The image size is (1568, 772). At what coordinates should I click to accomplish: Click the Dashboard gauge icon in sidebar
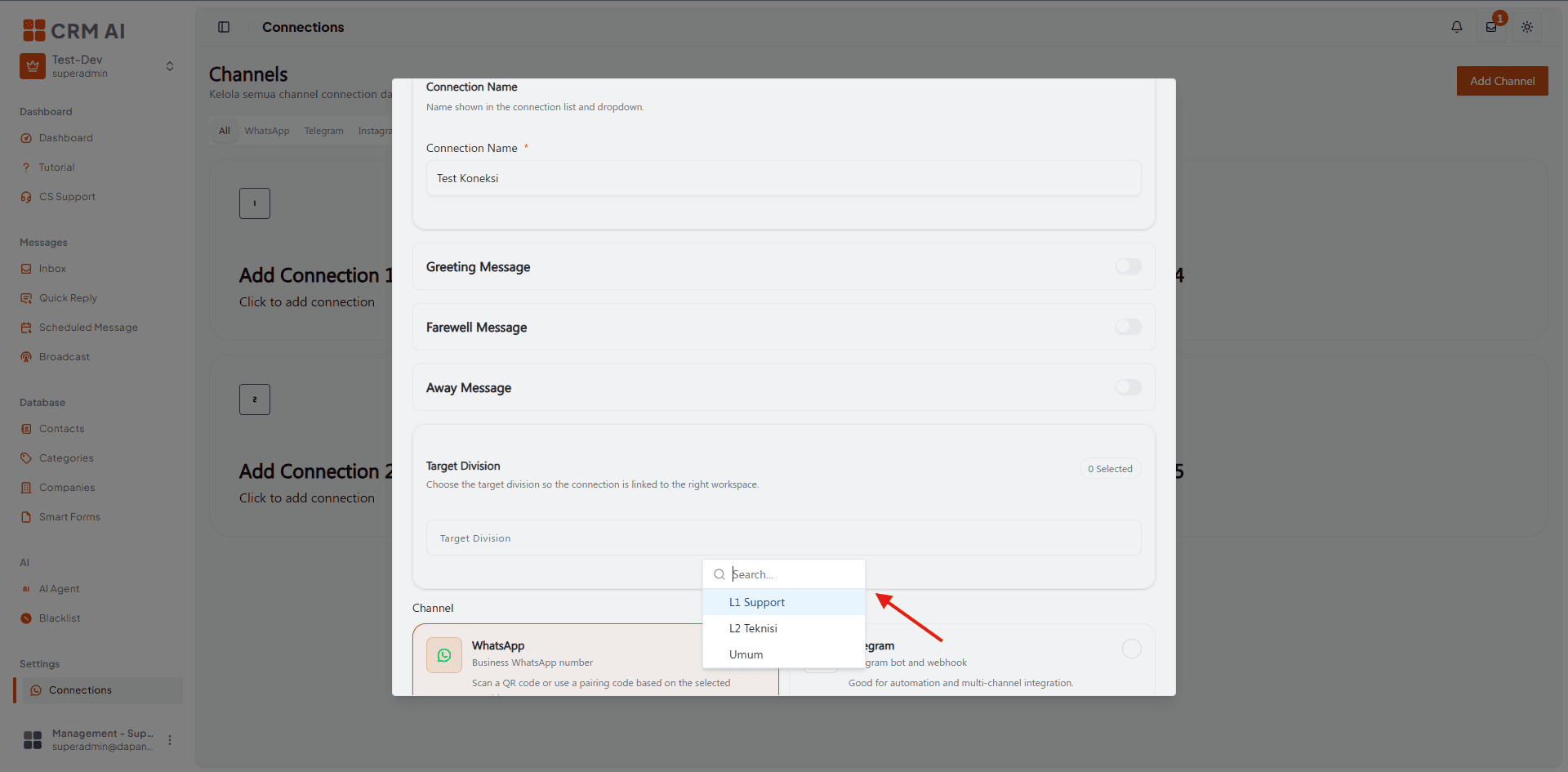click(x=26, y=138)
